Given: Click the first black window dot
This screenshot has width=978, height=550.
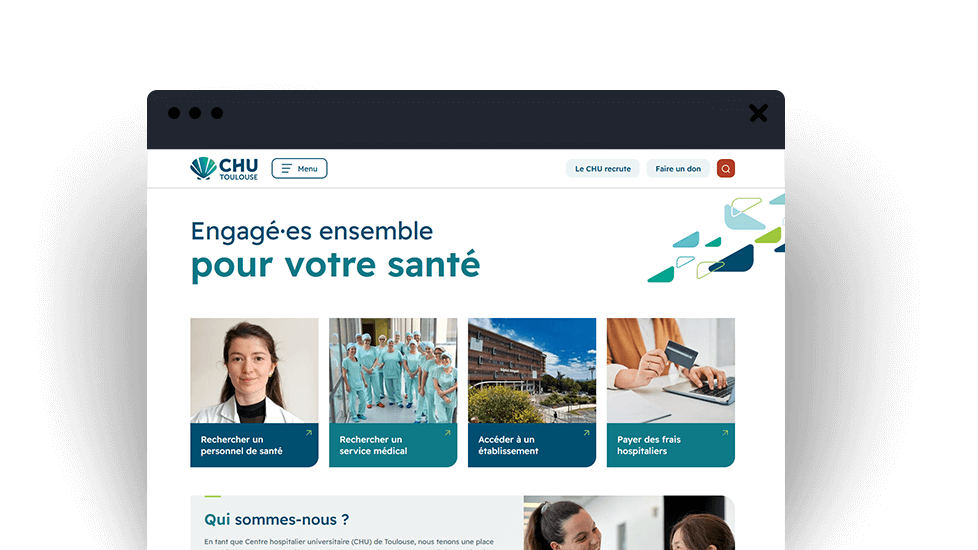Looking at the screenshot, I should click(174, 113).
